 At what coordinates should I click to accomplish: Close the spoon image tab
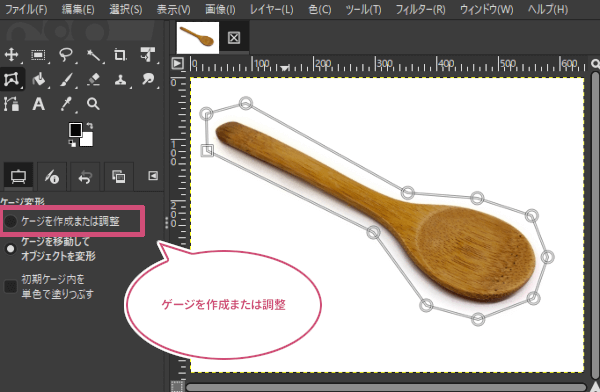pyautogui.click(x=234, y=38)
